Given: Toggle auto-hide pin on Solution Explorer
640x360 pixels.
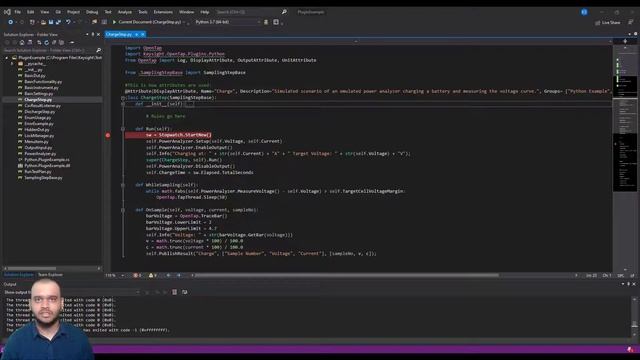Looking at the screenshot, I should point(93,34).
